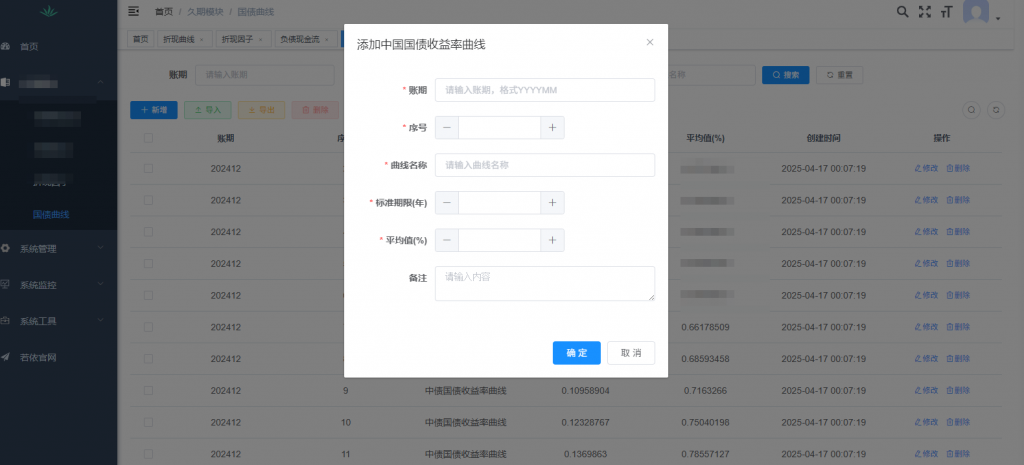Check the row with 序号 9
Image resolution: width=1024 pixels, height=465 pixels.
click(148, 391)
